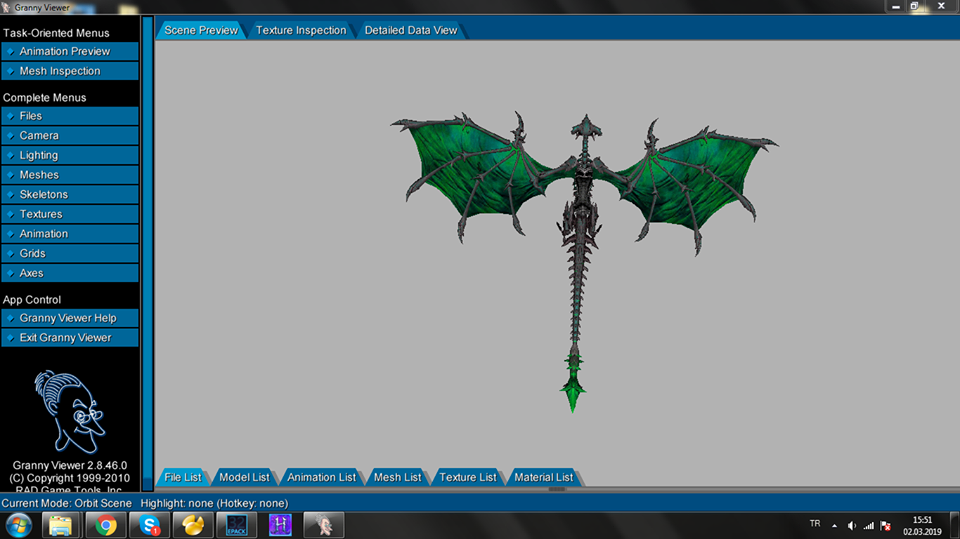
Task: Open the Grids menu
Action: tap(70, 253)
